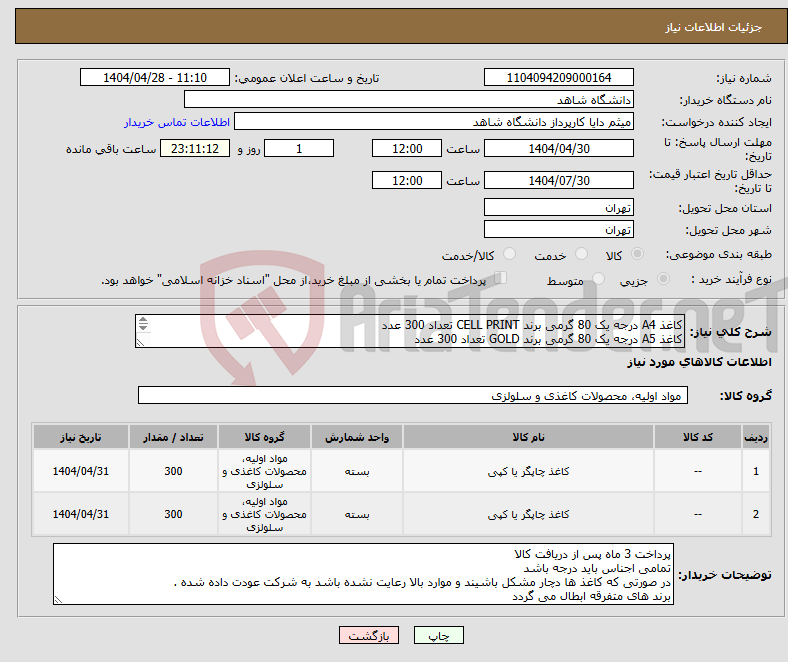Click the first row کاغذ چاپگر یا کپی

click(528, 471)
